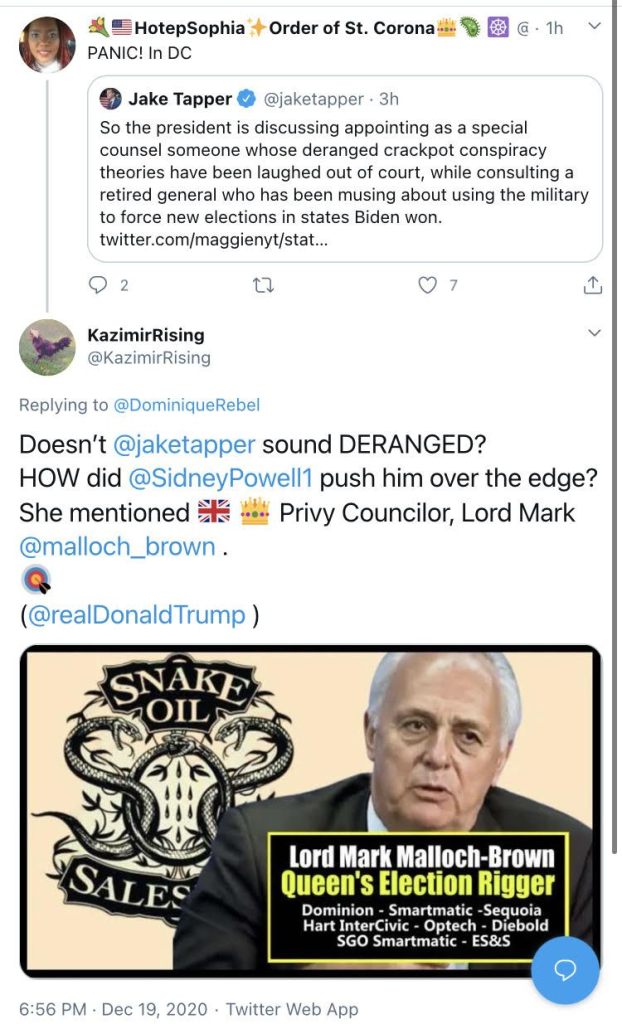622x1024 pixels.
Task: Open HotepSophia's profile avatar
Action: pos(47,45)
